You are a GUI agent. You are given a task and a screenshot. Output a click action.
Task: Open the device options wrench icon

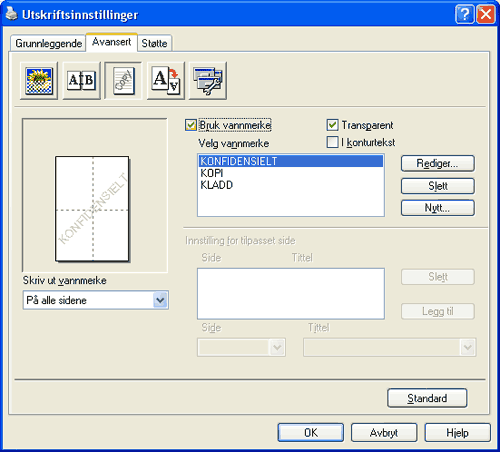pyautogui.click(x=208, y=81)
